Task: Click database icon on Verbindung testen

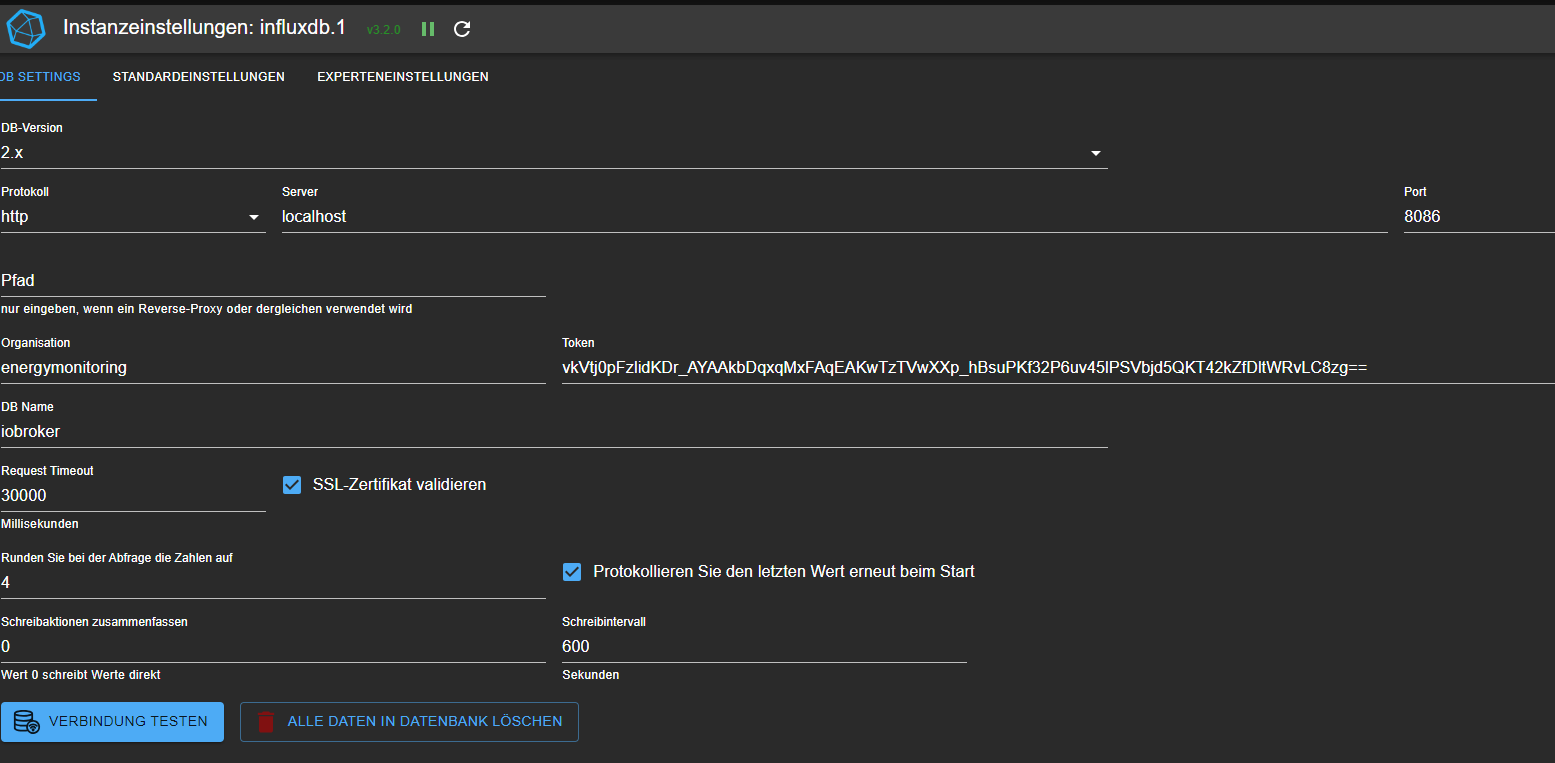Action: (x=27, y=721)
